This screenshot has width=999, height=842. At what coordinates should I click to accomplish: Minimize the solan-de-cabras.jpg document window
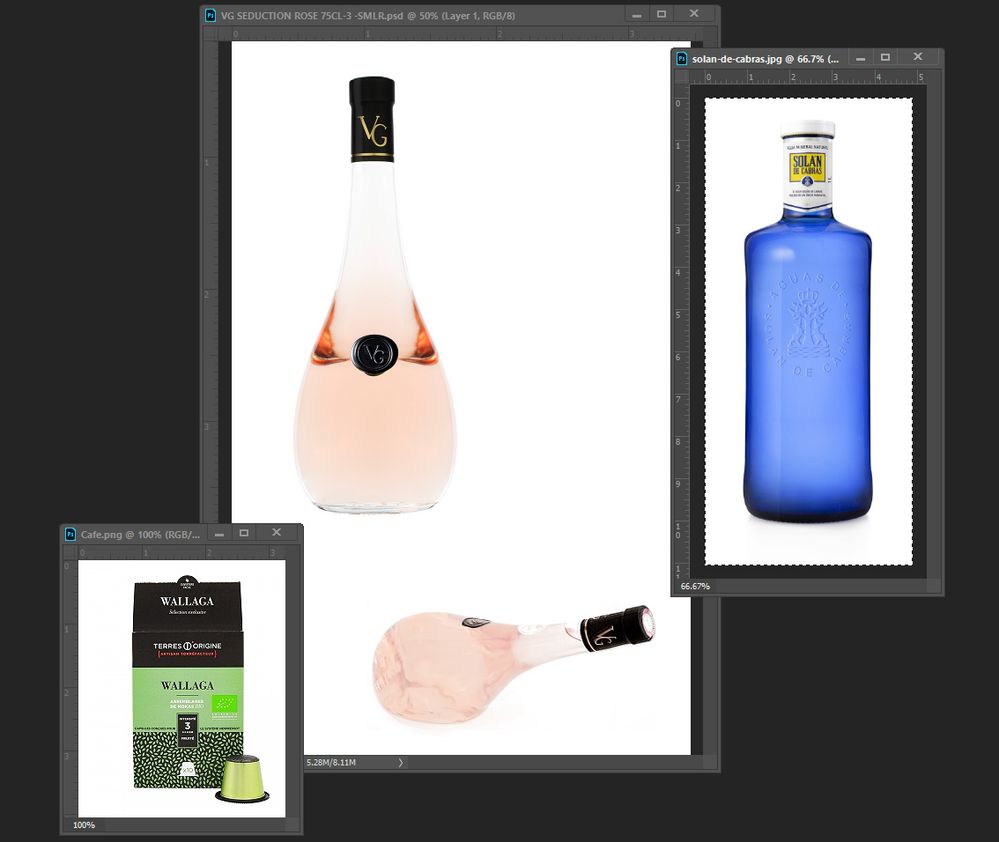tap(853, 58)
